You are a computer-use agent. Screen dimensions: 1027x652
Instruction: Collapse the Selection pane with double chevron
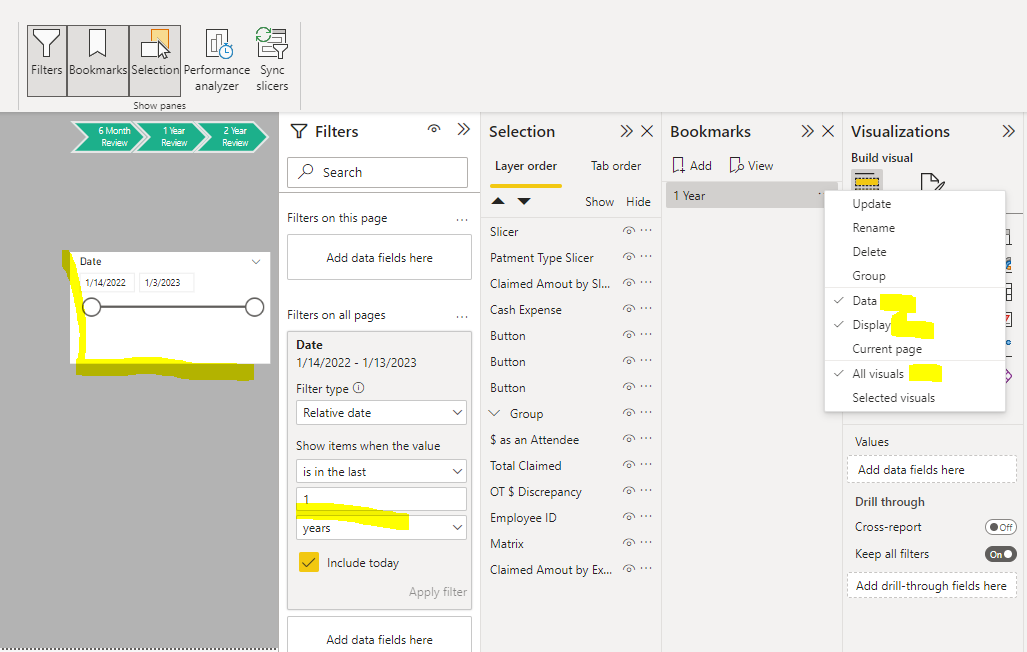(x=627, y=131)
